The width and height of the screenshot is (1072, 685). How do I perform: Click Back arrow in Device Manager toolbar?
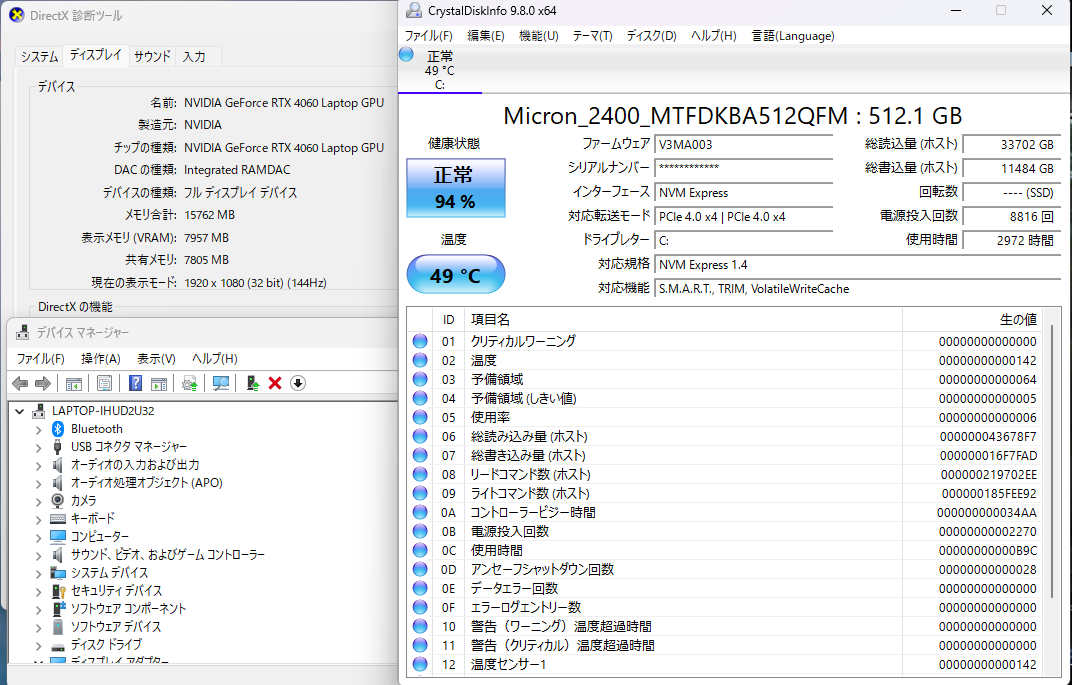pyautogui.click(x=21, y=384)
